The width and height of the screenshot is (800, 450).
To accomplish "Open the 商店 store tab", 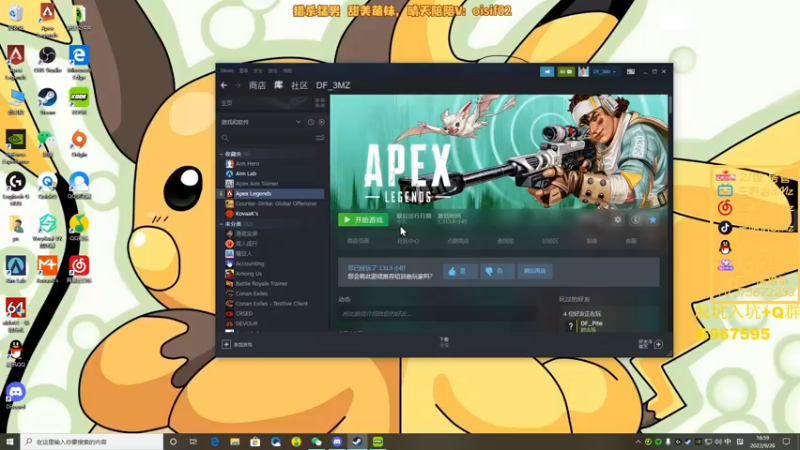I will tap(257, 85).
